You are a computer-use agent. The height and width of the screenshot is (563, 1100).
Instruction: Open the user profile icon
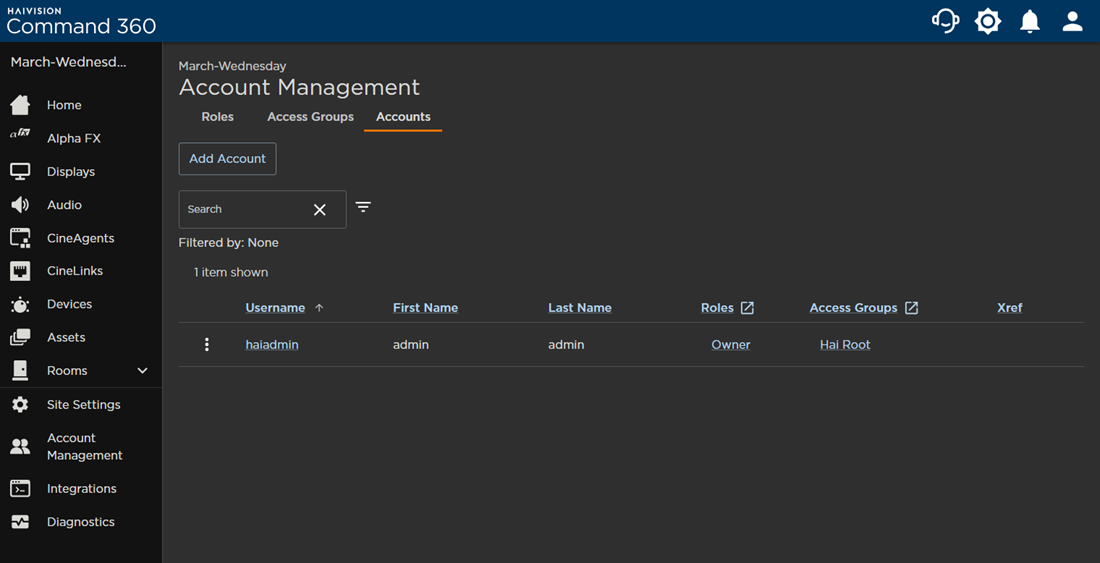1073,21
